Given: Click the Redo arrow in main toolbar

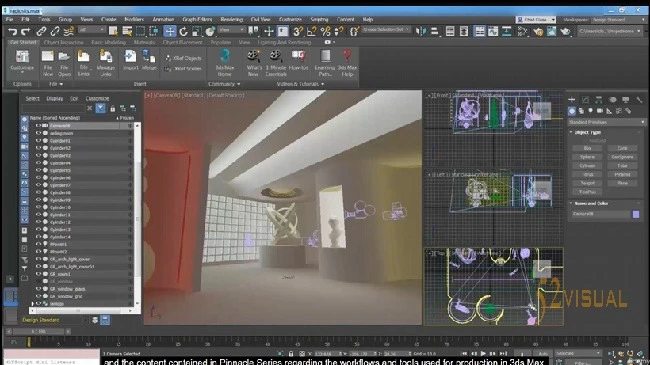Looking at the screenshot, I should 26,31.
